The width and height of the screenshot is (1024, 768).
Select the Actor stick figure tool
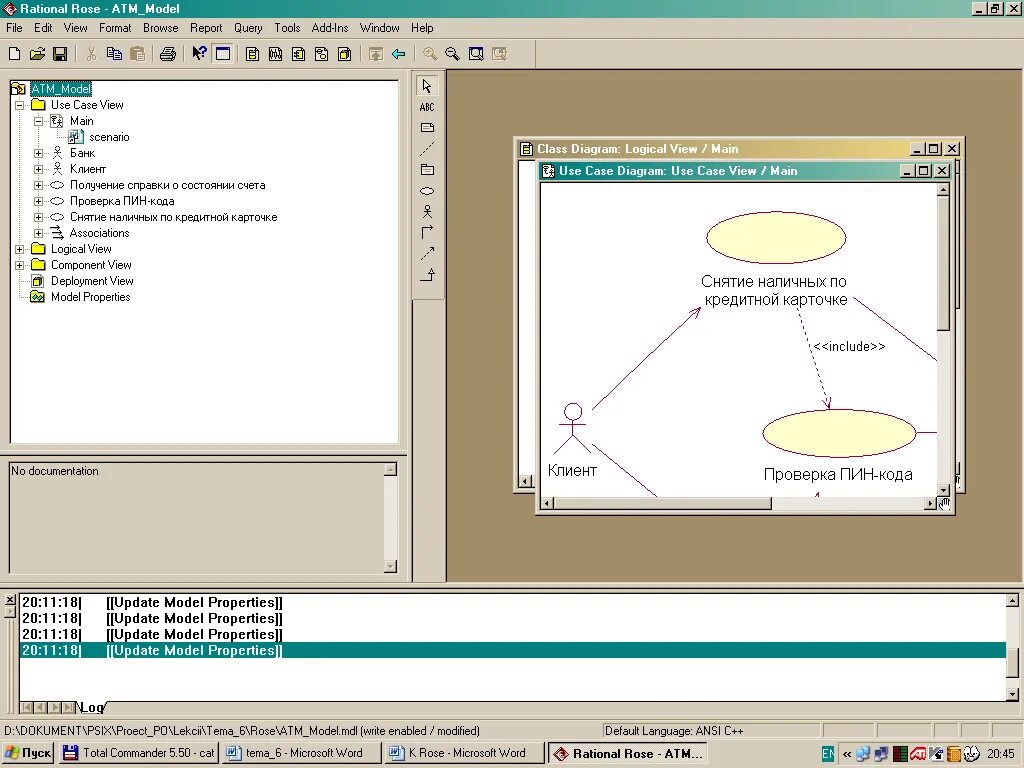(x=427, y=212)
